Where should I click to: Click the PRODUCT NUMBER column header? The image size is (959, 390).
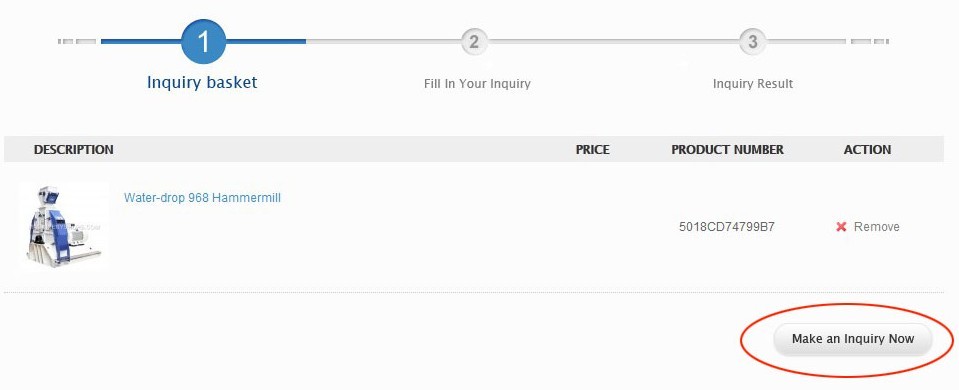[727, 150]
